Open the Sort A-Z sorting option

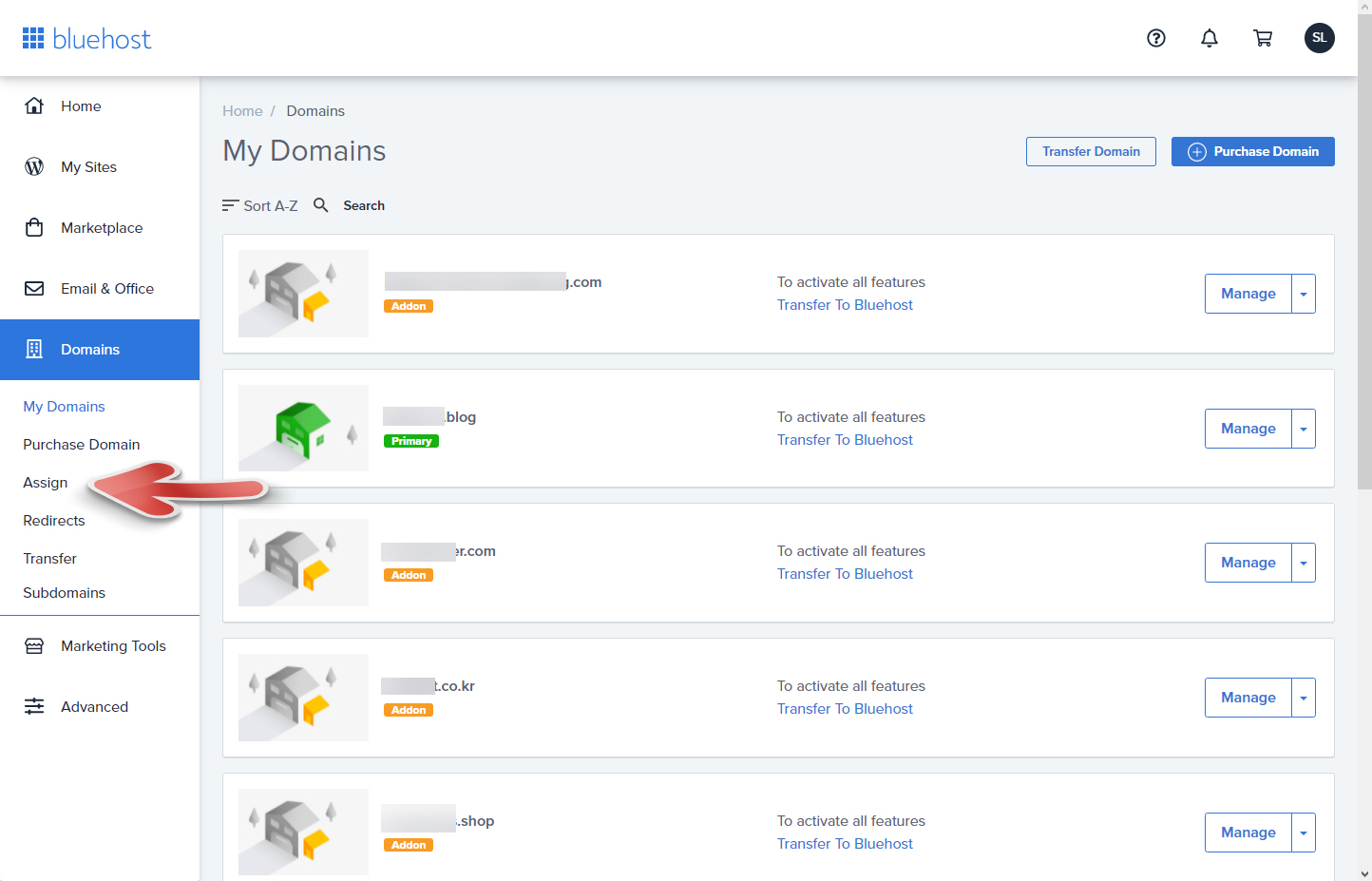260,205
